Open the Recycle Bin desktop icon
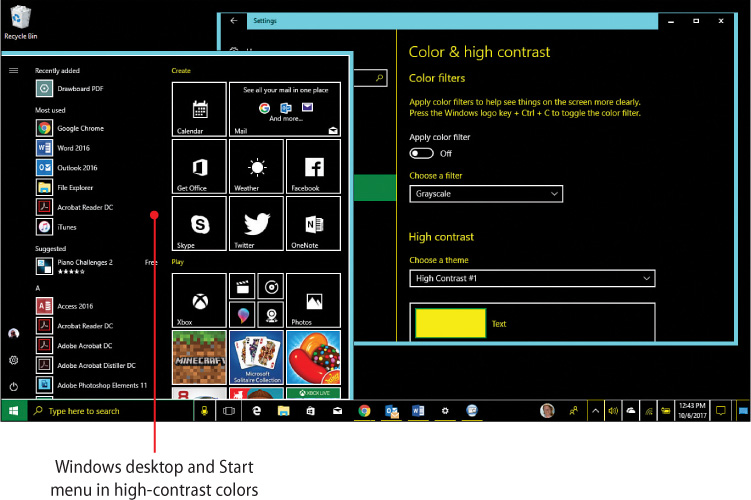Image resolution: width=751 pixels, height=500 pixels. point(20,23)
